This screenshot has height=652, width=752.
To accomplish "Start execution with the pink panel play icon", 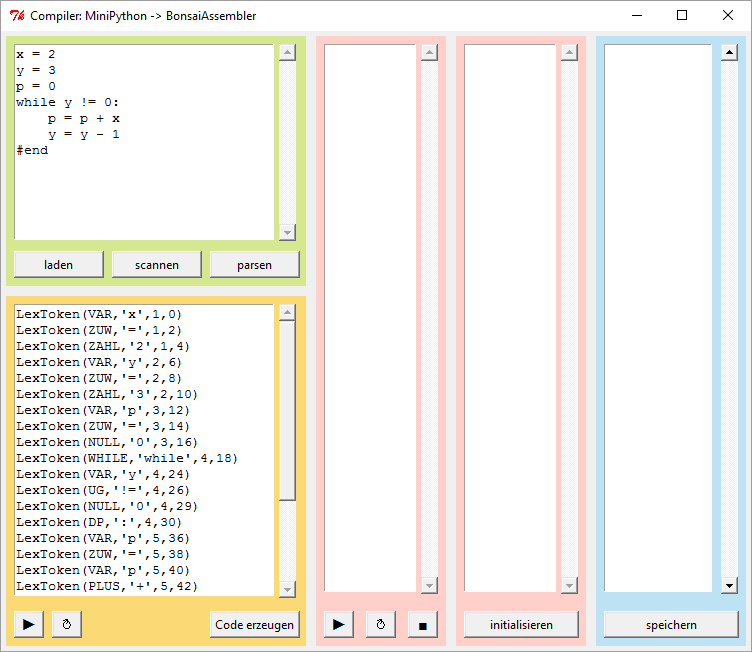I will (338, 624).
